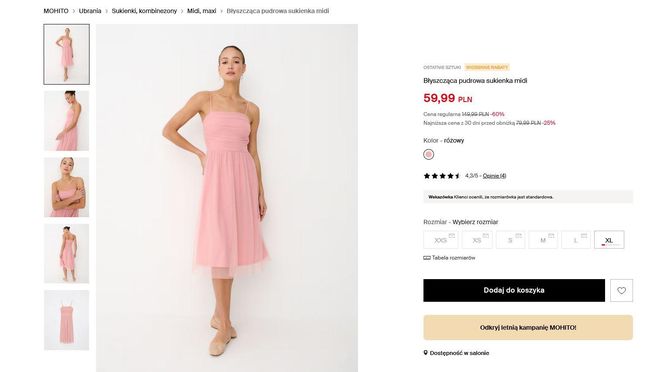Select size XS
The image size is (664, 372).
[477, 240]
